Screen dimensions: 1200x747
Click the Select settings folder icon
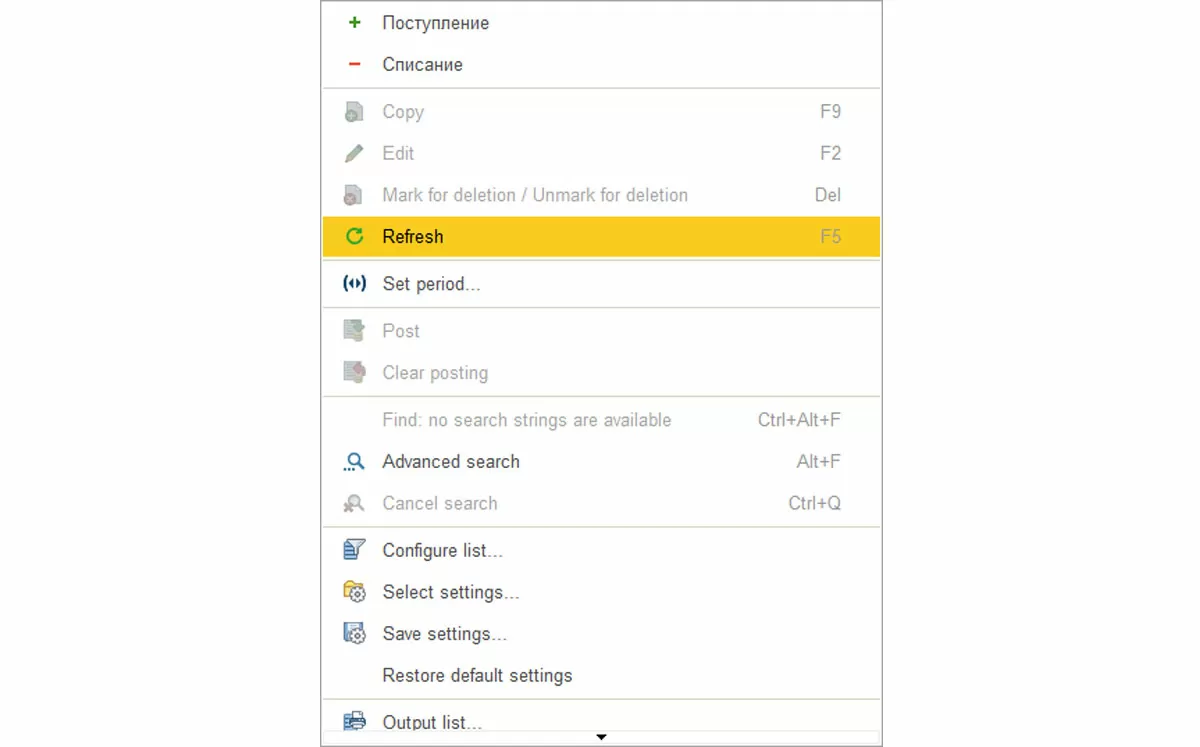[354, 592]
